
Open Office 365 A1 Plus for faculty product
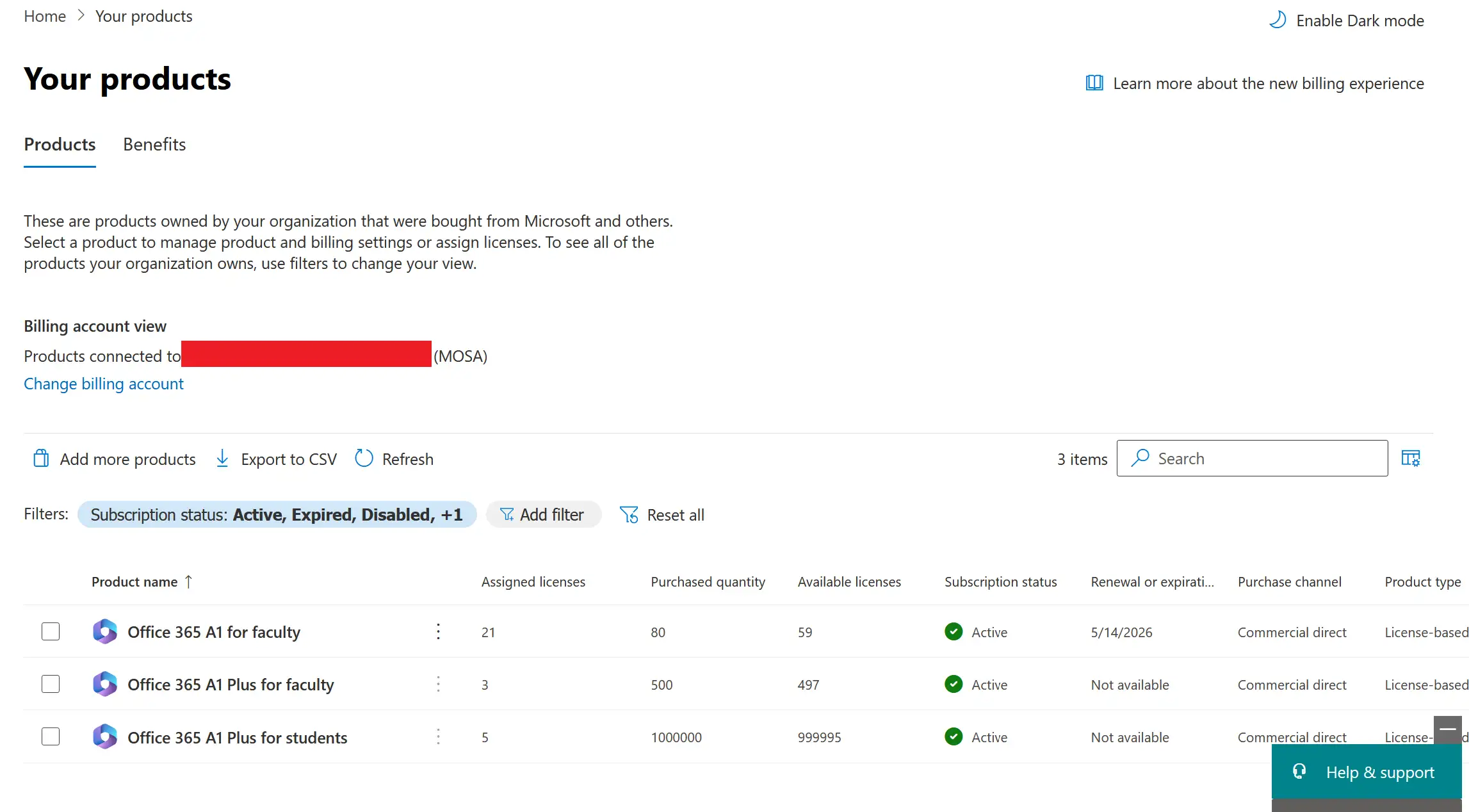tap(231, 685)
